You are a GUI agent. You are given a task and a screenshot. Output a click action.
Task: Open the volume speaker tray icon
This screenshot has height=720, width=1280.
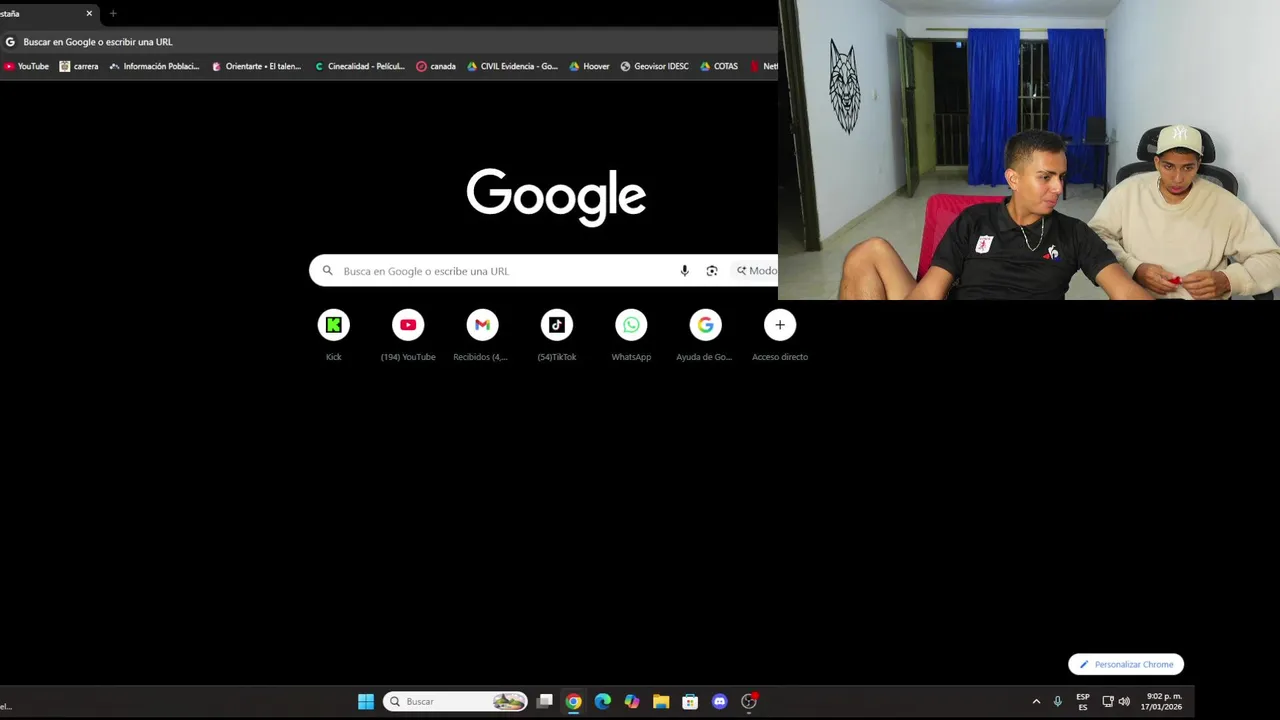click(x=1124, y=701)
